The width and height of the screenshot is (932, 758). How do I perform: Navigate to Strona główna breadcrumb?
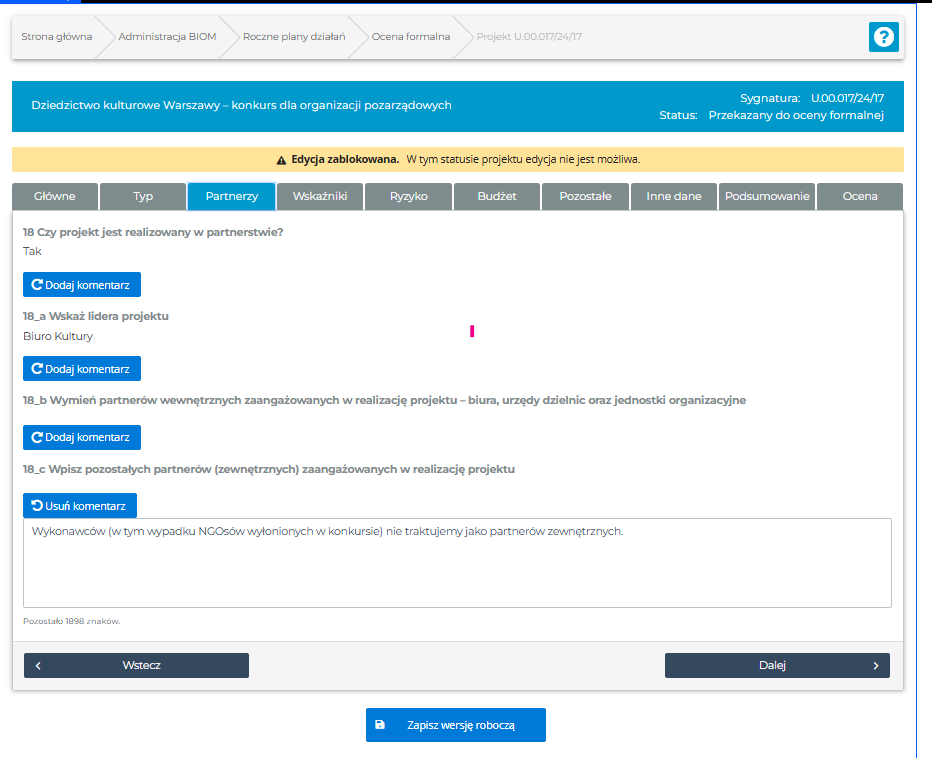tap(56, 37)
